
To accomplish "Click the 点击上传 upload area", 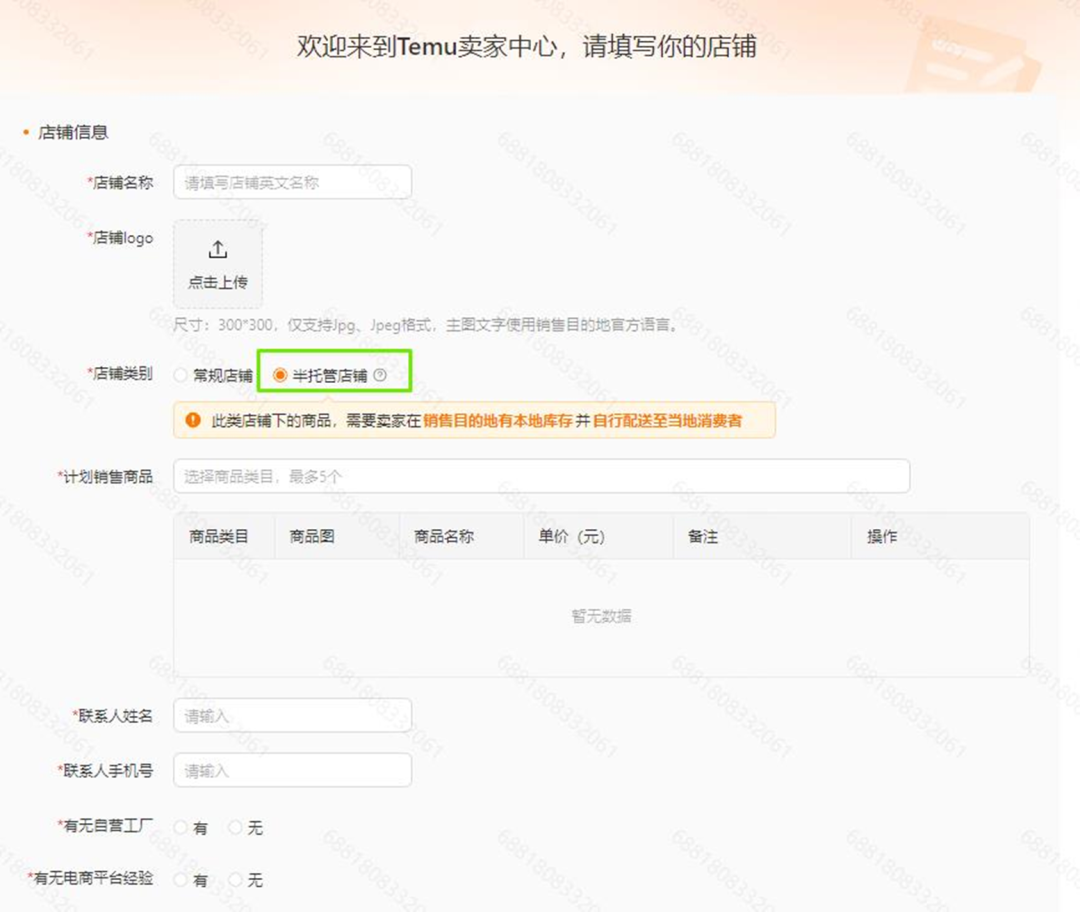I will [217, 265].
